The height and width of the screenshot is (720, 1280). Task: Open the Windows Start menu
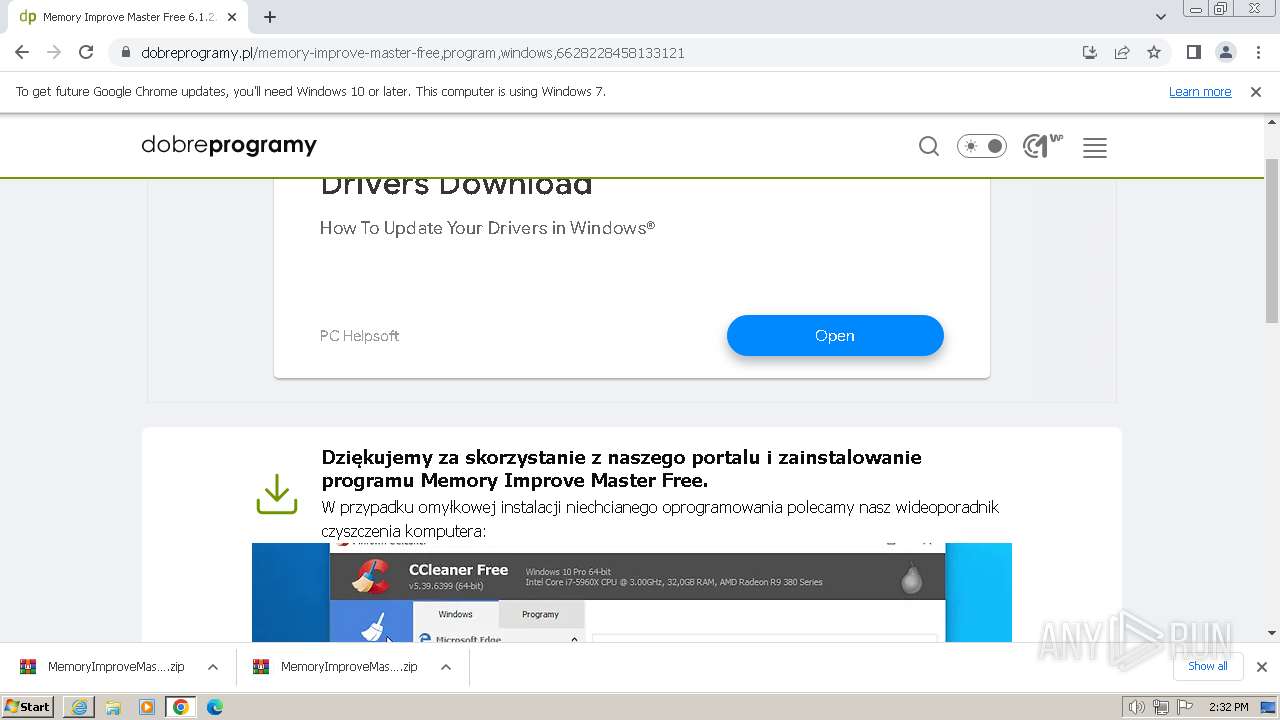28,706
